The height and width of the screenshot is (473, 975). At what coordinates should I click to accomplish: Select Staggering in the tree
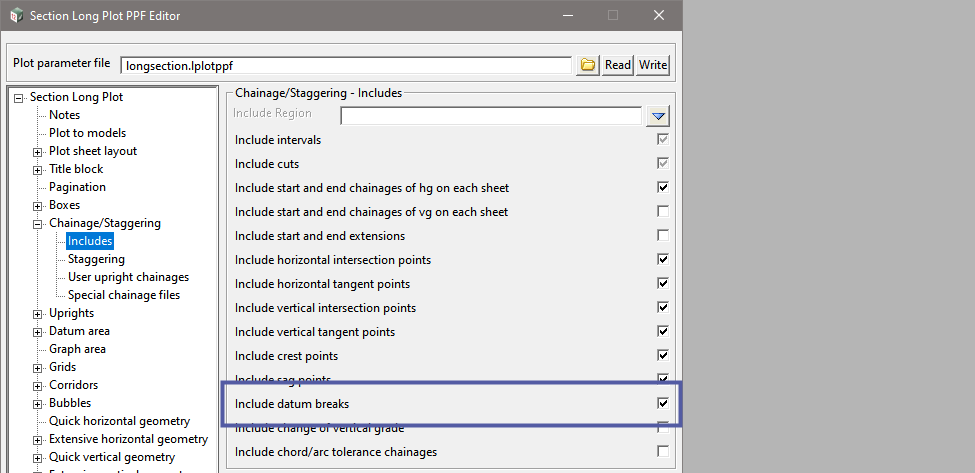[96, 259]
